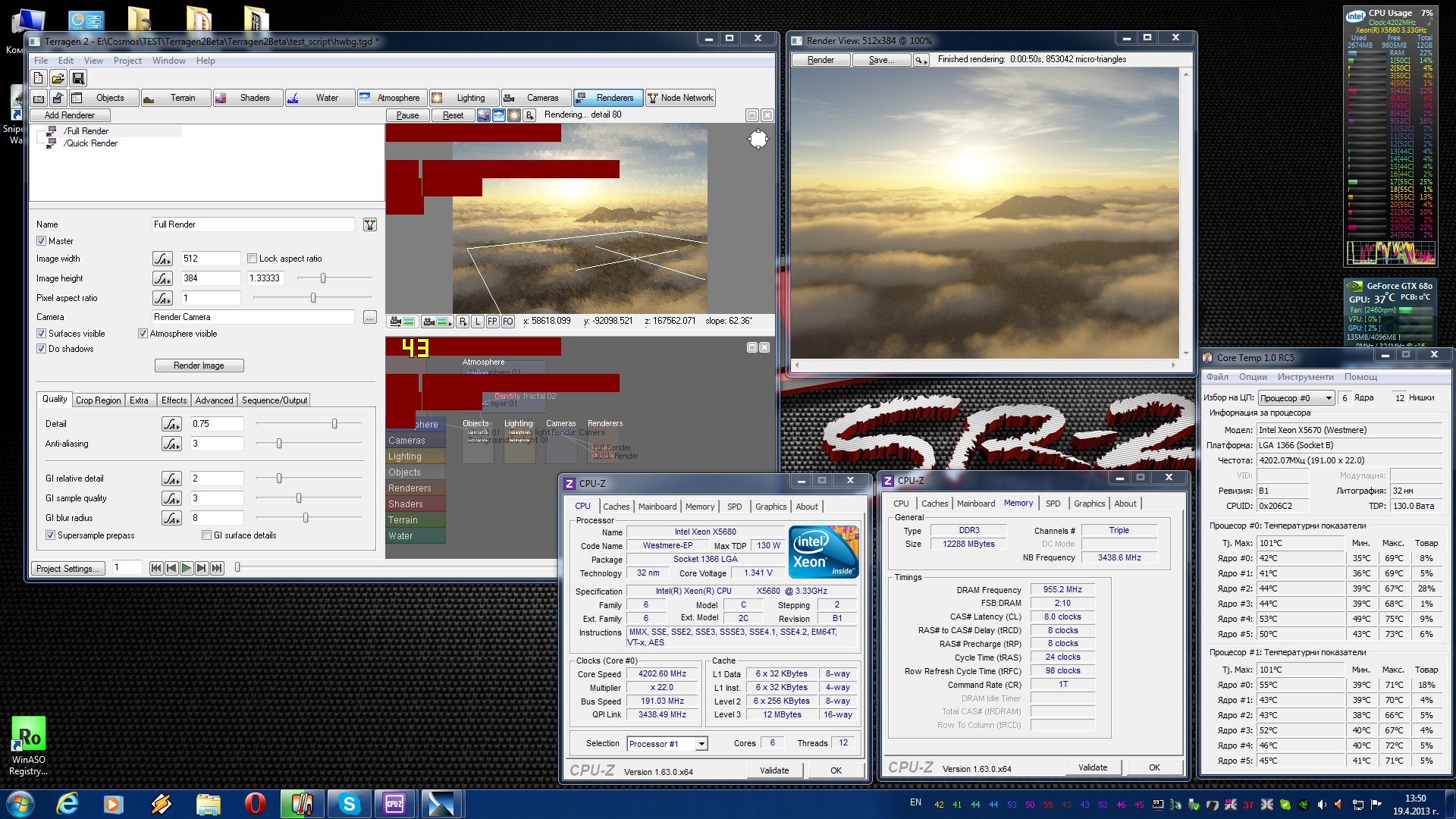Toggle atmosphere display in 3D preview
This screenshot has height=819, width=1456.
(x=499, y=115)
